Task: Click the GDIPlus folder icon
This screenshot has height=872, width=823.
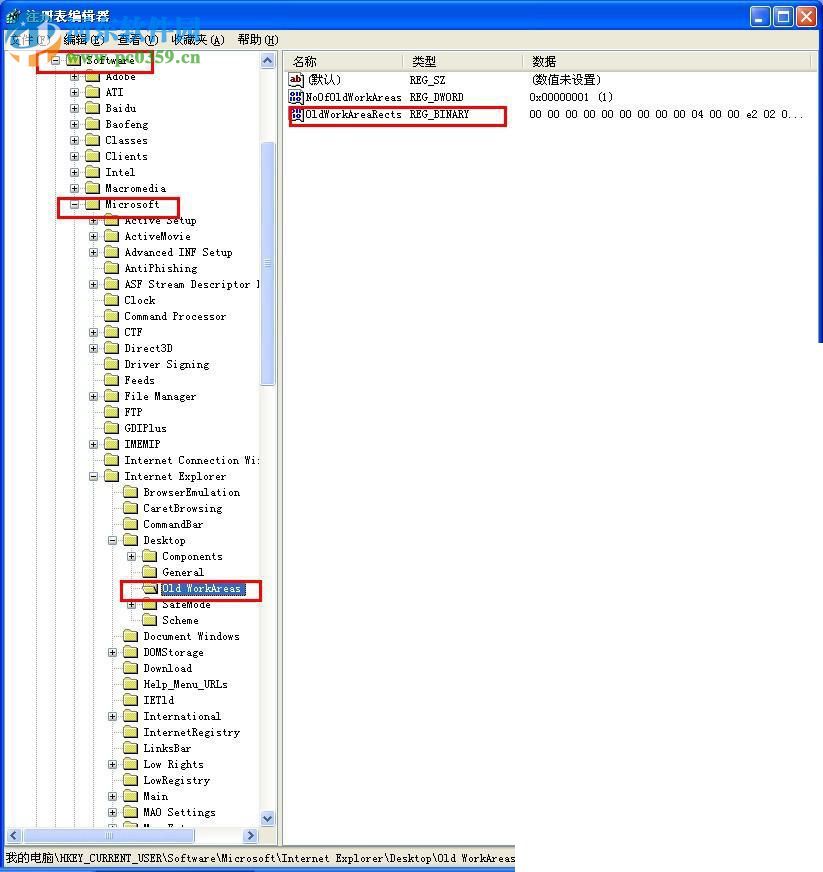Action: (112, 428)
